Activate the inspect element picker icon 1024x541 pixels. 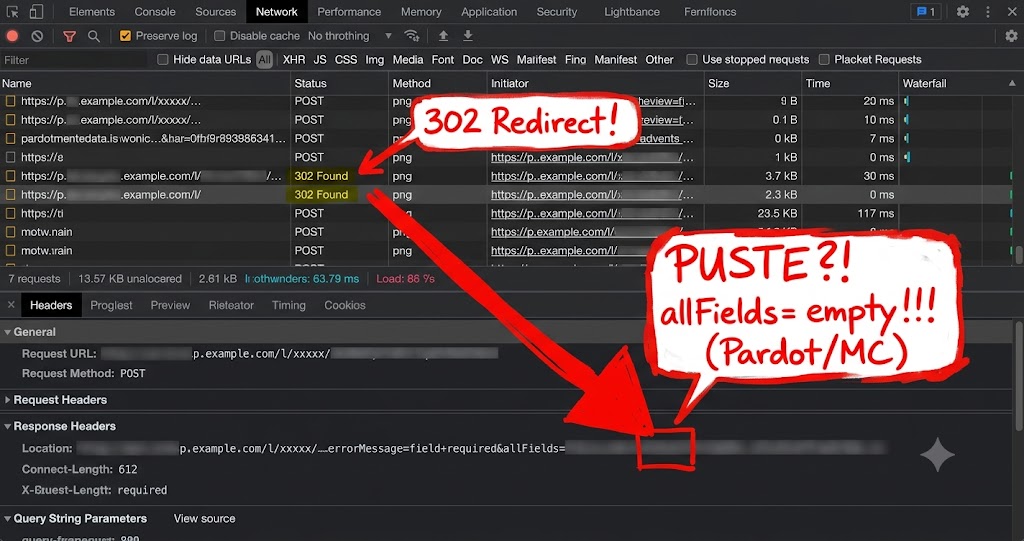click(x=12, y=12)
